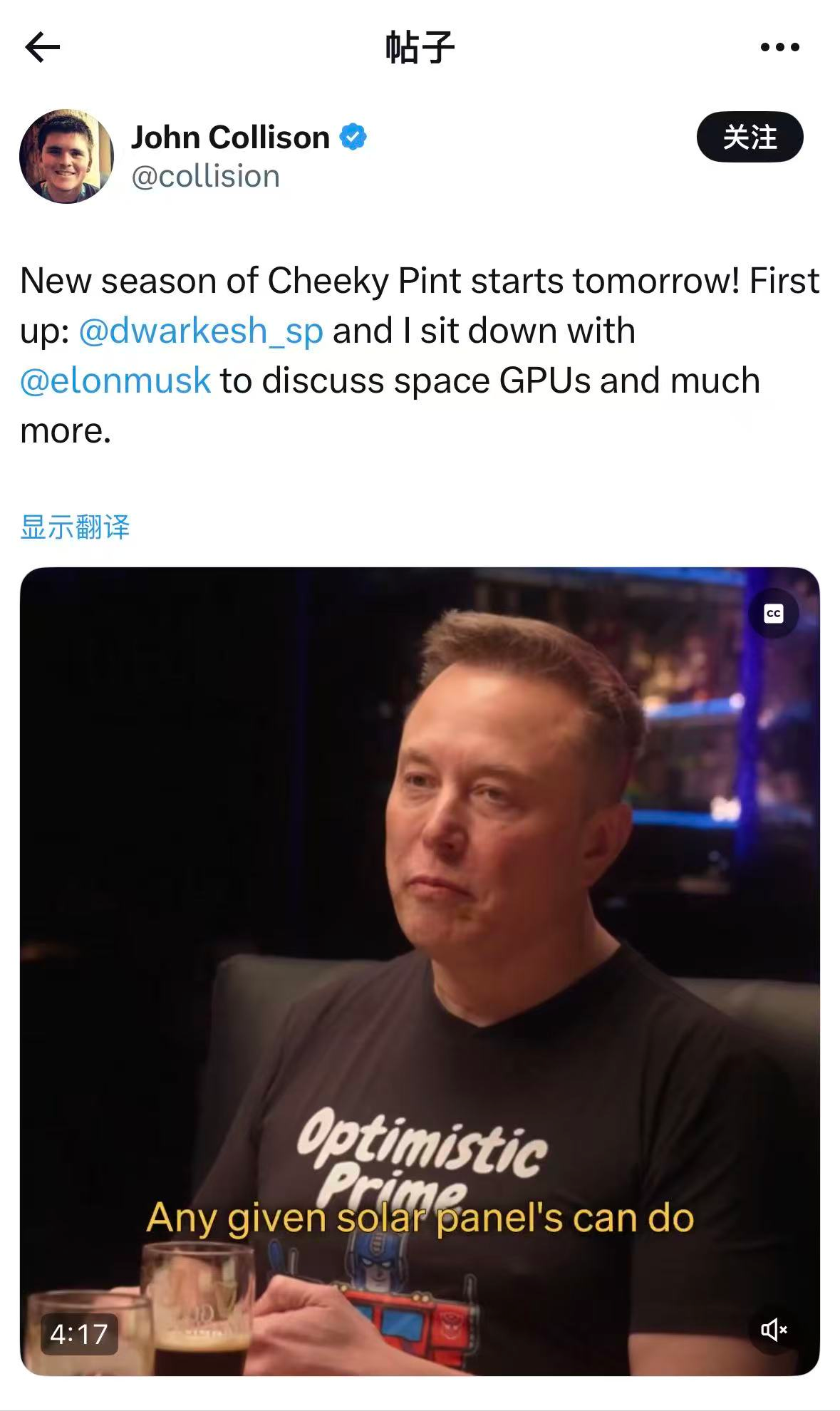
Task: Unmute the video with the speaker icon
Action: (x=773, y=1328)
